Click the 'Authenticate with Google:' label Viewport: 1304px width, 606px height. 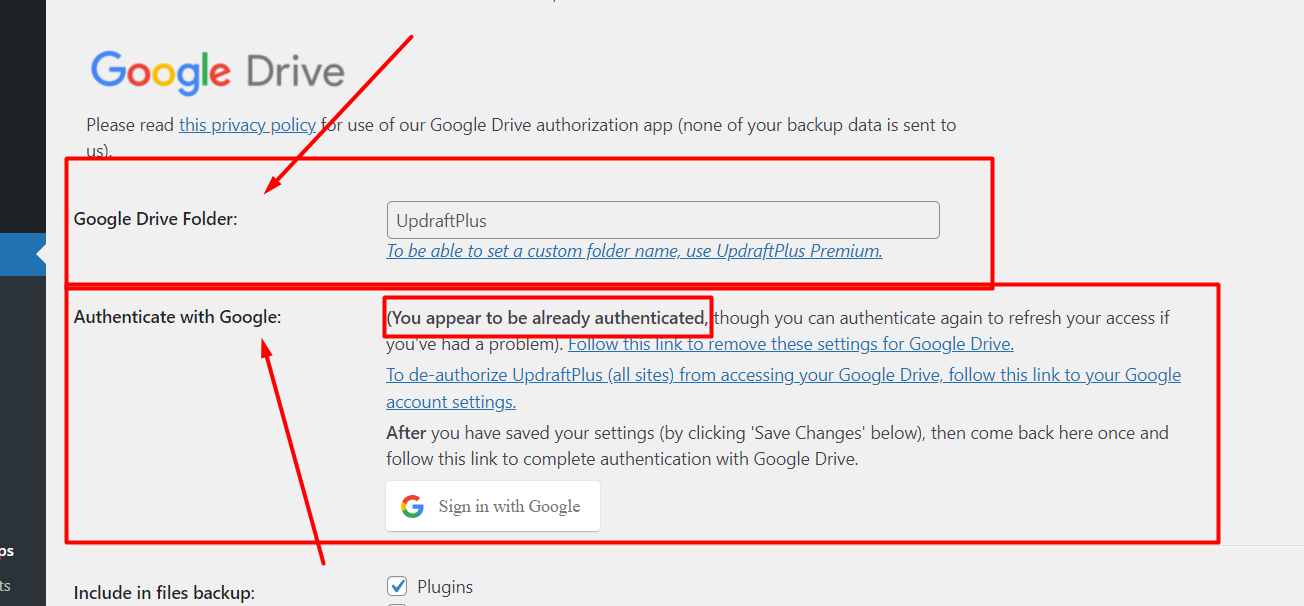coord(178,317)
